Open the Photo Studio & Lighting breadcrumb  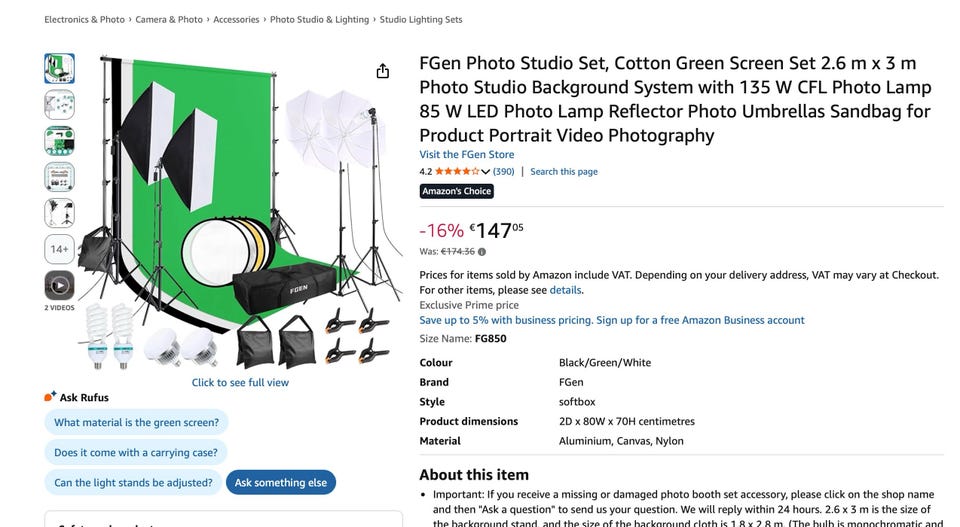[x=319, y=20]
